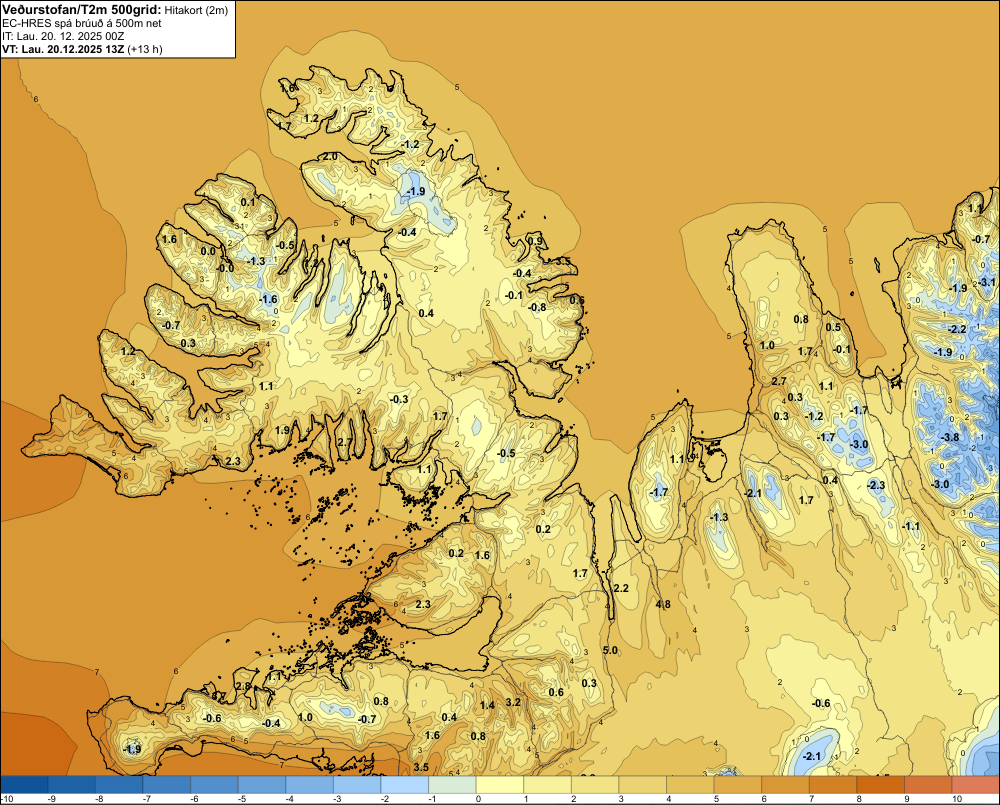Click the '-0.8' temperature value
The width and height of the screenshot is (1000, 805).
[537, 307]
